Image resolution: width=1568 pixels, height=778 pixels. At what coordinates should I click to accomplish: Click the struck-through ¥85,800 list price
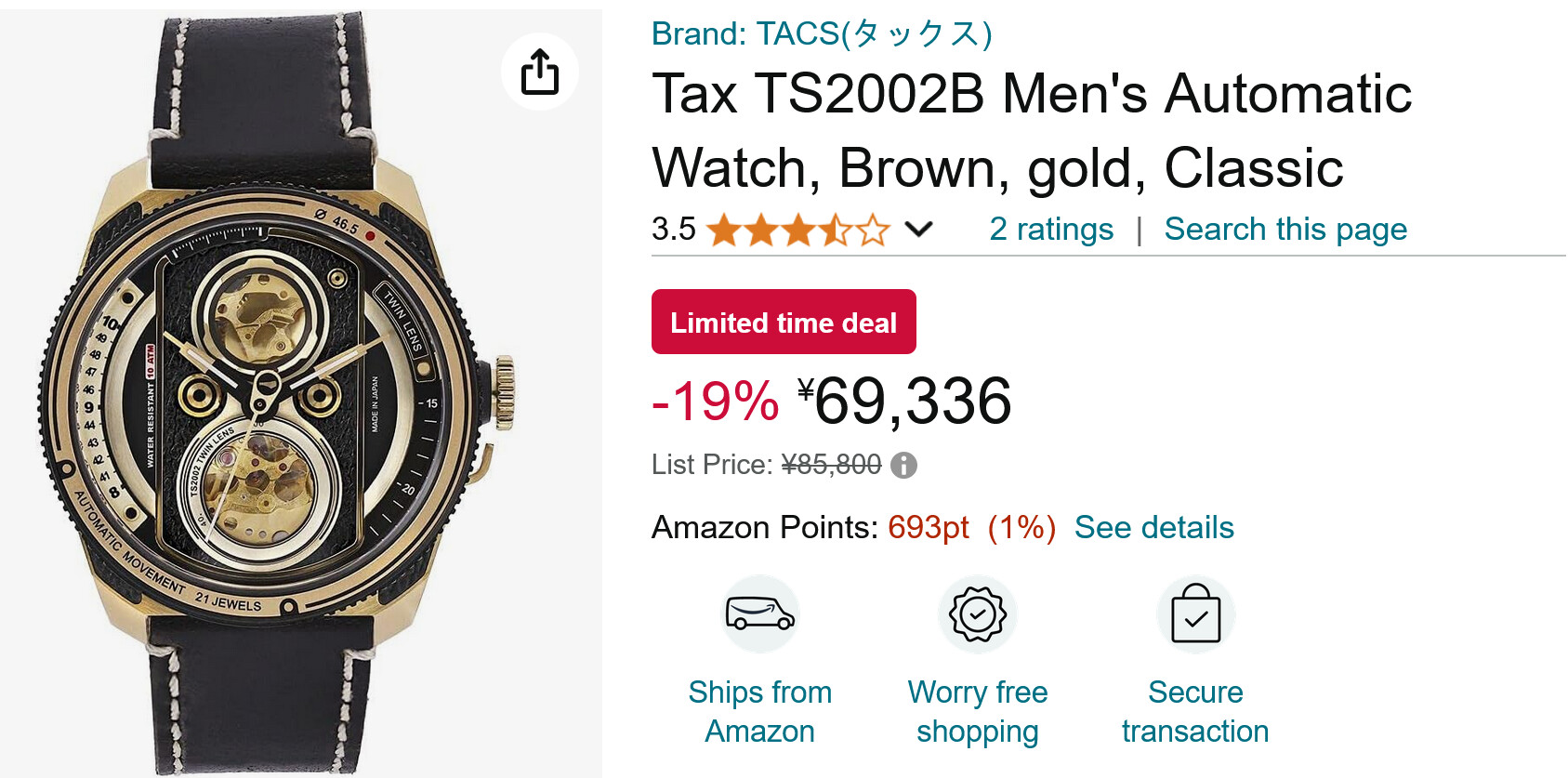(831, 465)
